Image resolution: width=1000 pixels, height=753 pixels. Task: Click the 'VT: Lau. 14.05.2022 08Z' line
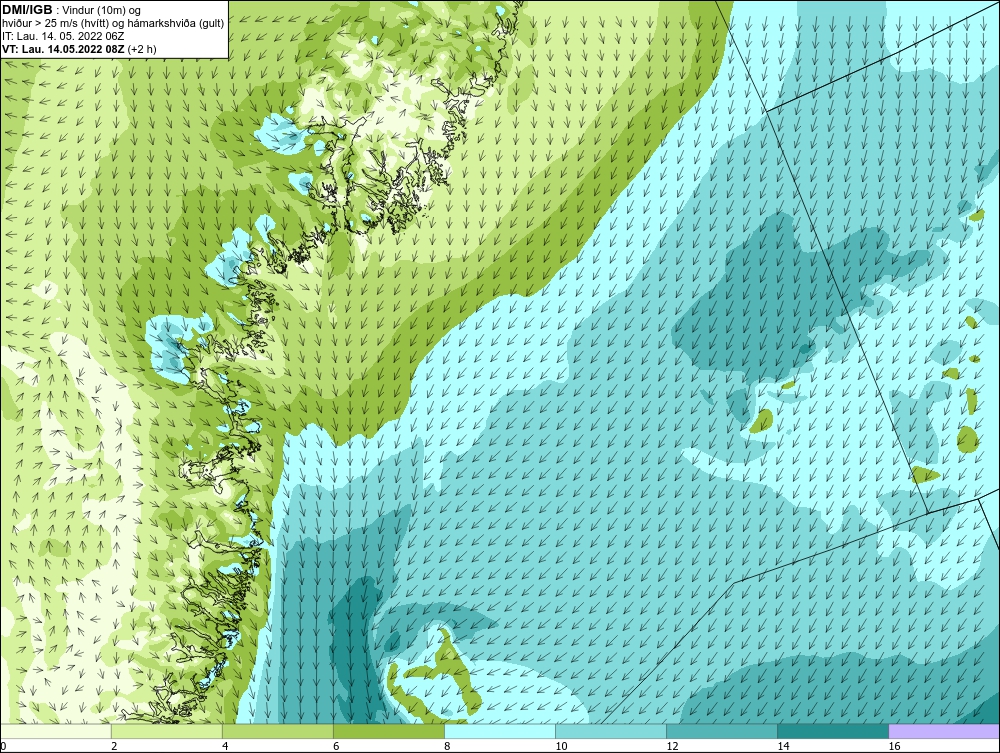coord(64,49)
